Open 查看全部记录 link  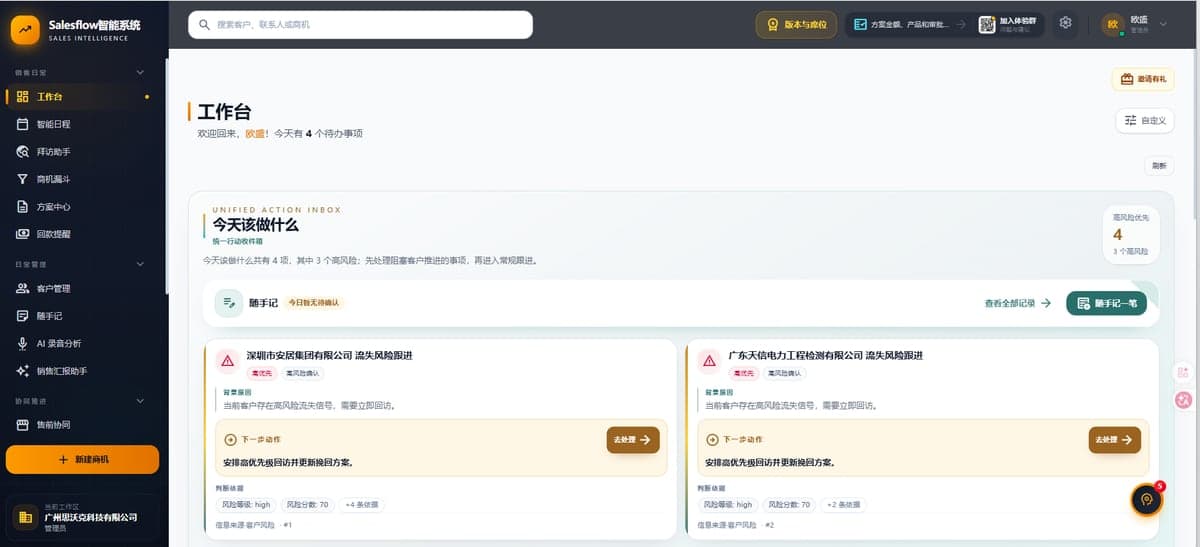(x=1017, y=303)
